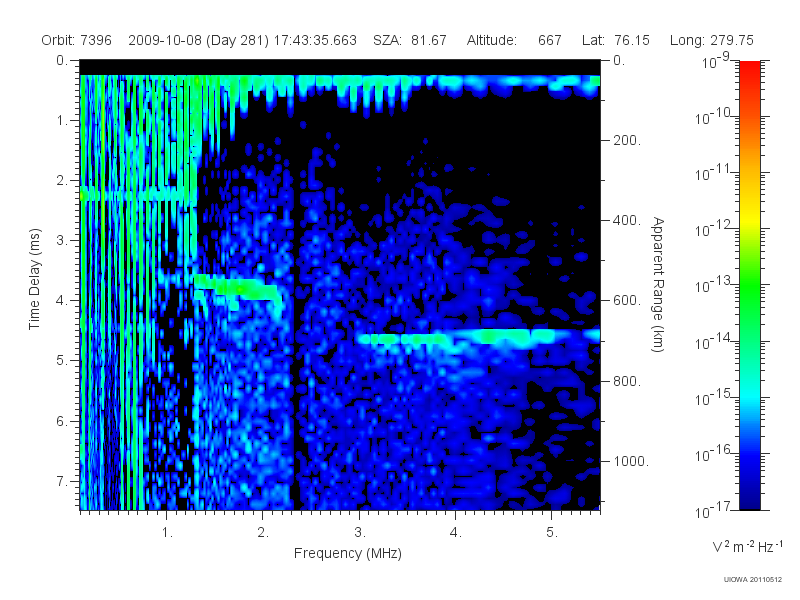Click the '10⁻¹³' colorbar tick label
Screen dimensions: 800x600
click(x=715, y=285)
